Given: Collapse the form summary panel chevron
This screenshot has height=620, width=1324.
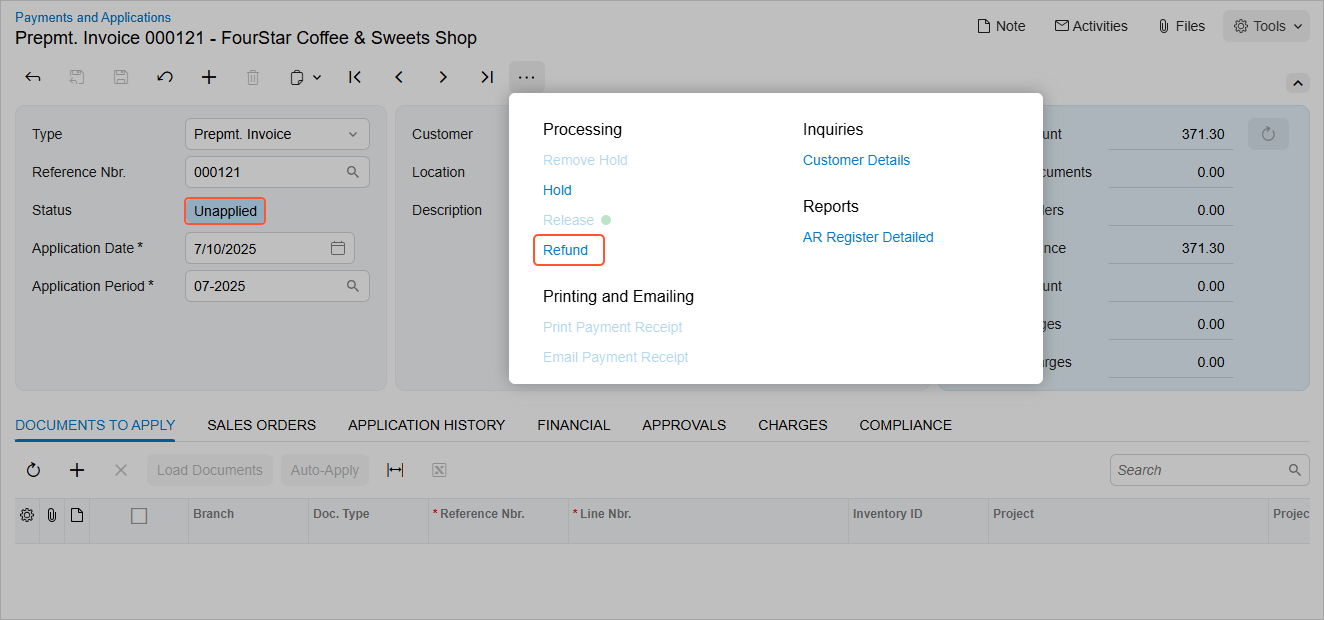Looking at the screenshot, I should click(1297, 83).
